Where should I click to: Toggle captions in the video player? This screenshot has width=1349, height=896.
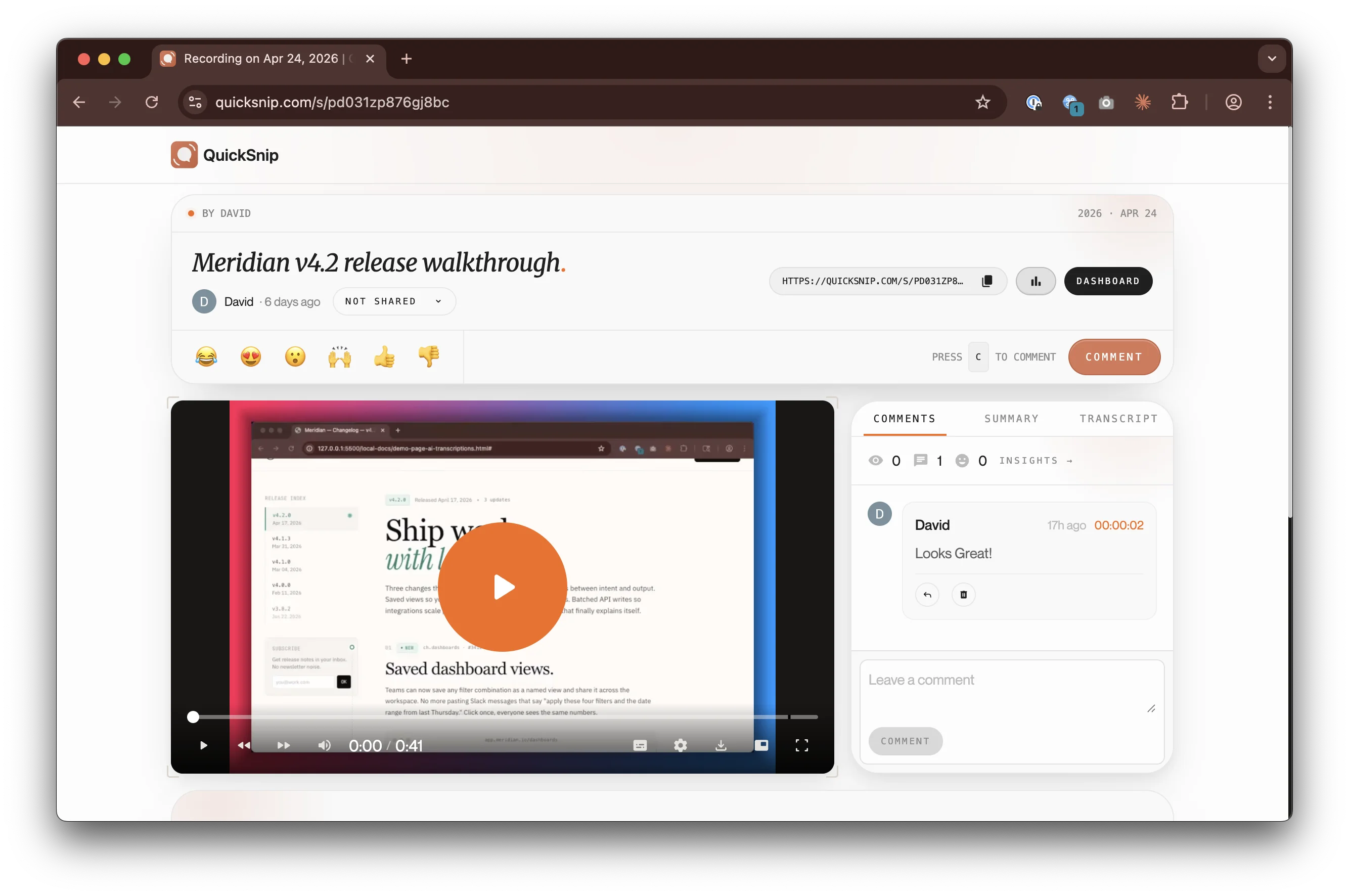[640, 745]
